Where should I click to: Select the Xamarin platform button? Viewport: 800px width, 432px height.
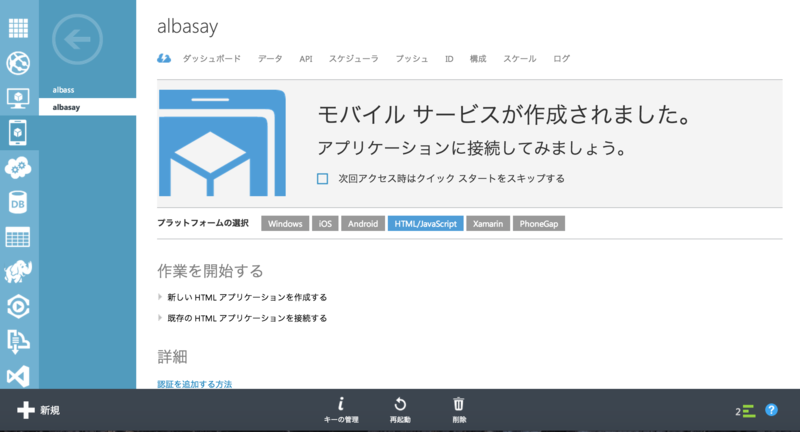tap(488, 223)
